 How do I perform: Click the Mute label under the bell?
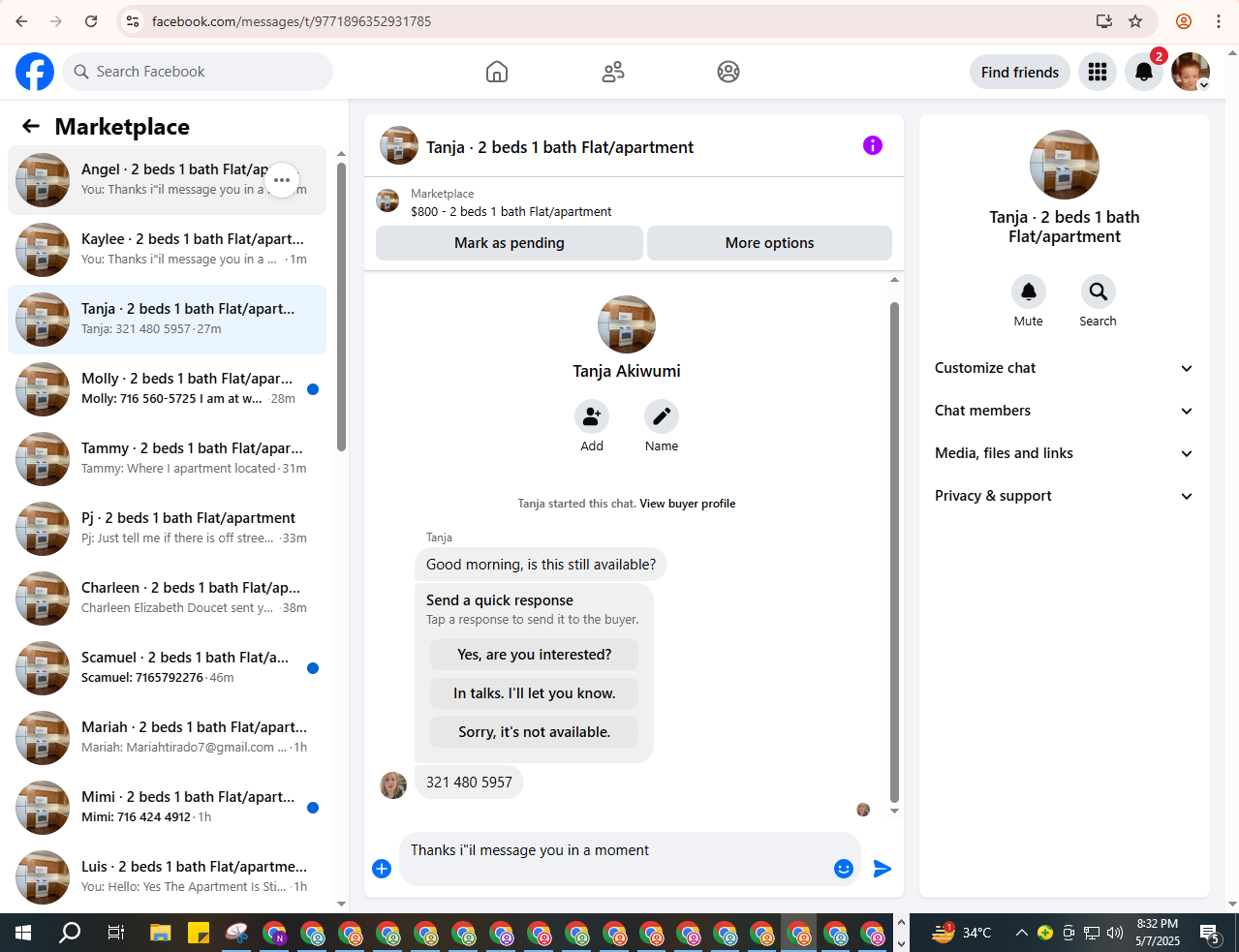pos(1029,322)
